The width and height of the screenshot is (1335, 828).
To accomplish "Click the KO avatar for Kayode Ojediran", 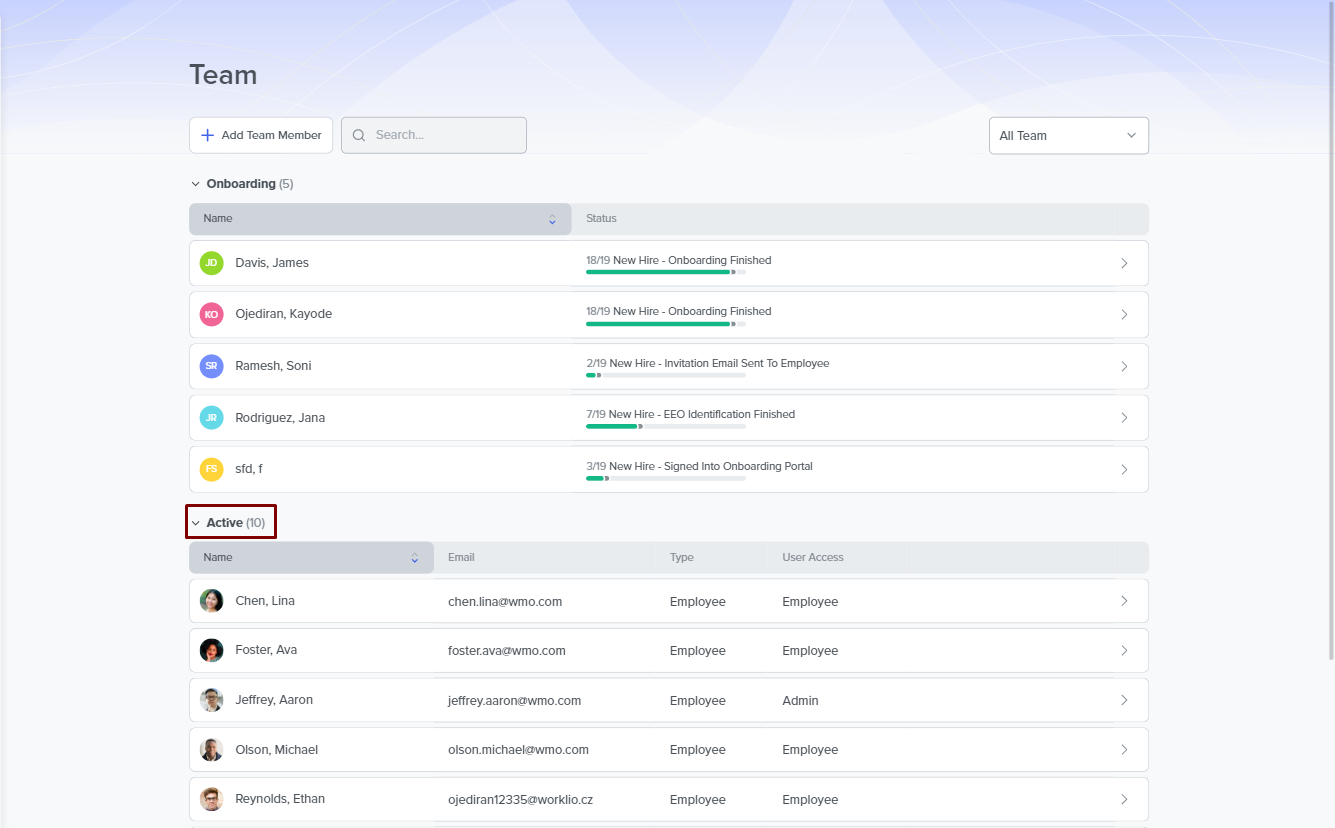I will point(211,314).
